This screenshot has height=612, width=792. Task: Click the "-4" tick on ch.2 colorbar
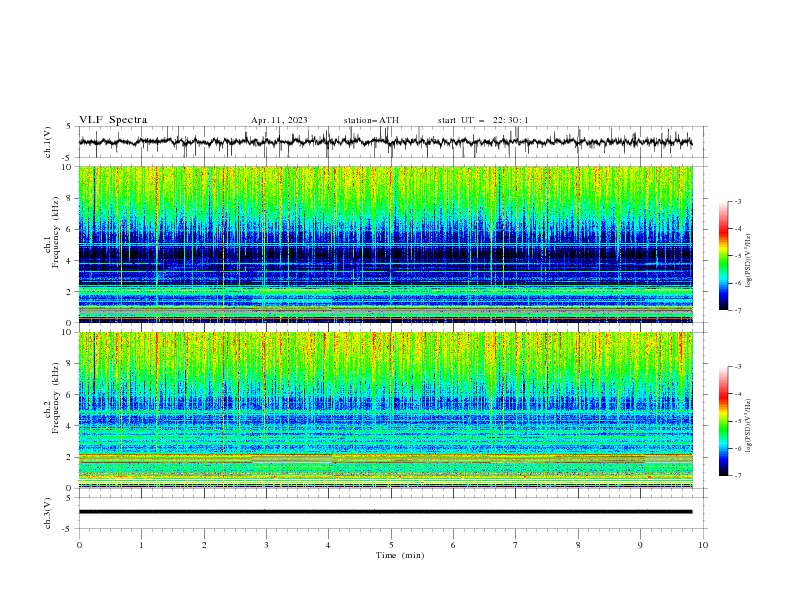click(x=737, y=394)
